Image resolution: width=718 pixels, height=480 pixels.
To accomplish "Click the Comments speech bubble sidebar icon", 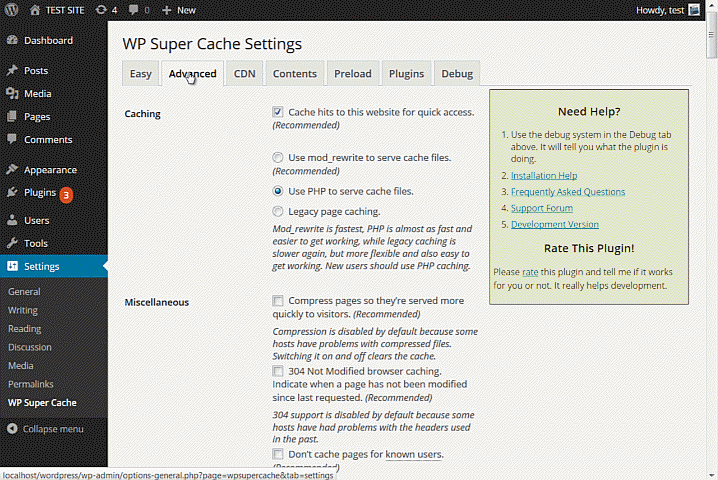I will [x=12, y=139].
